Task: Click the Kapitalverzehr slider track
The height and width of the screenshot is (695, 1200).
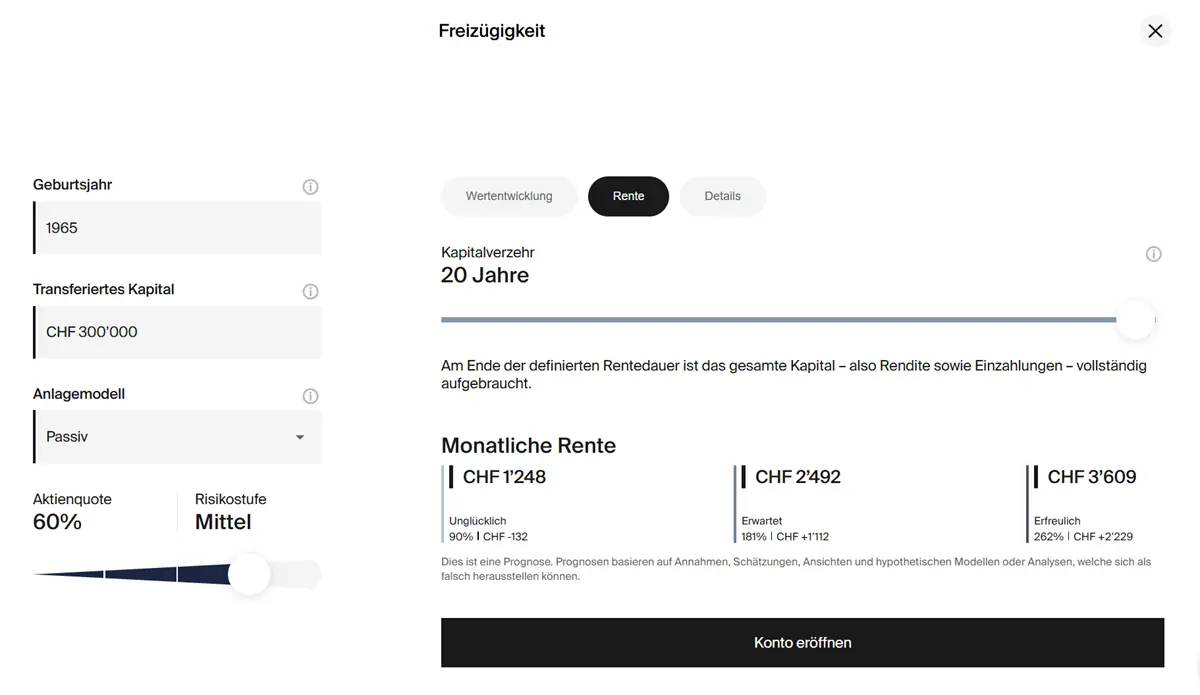Action: pos(780,320)
